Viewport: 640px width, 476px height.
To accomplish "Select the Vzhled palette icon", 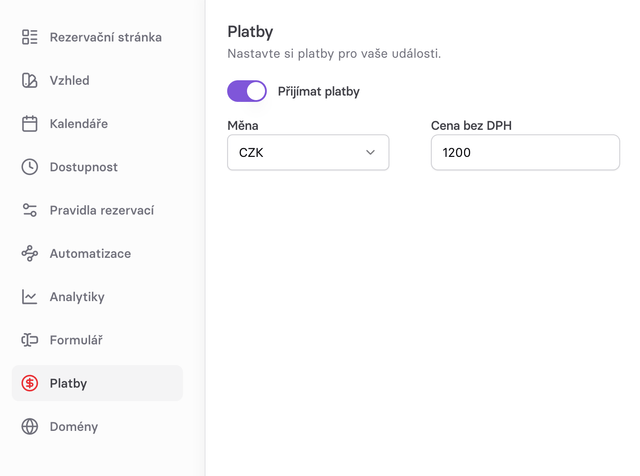I will [29, 80].
